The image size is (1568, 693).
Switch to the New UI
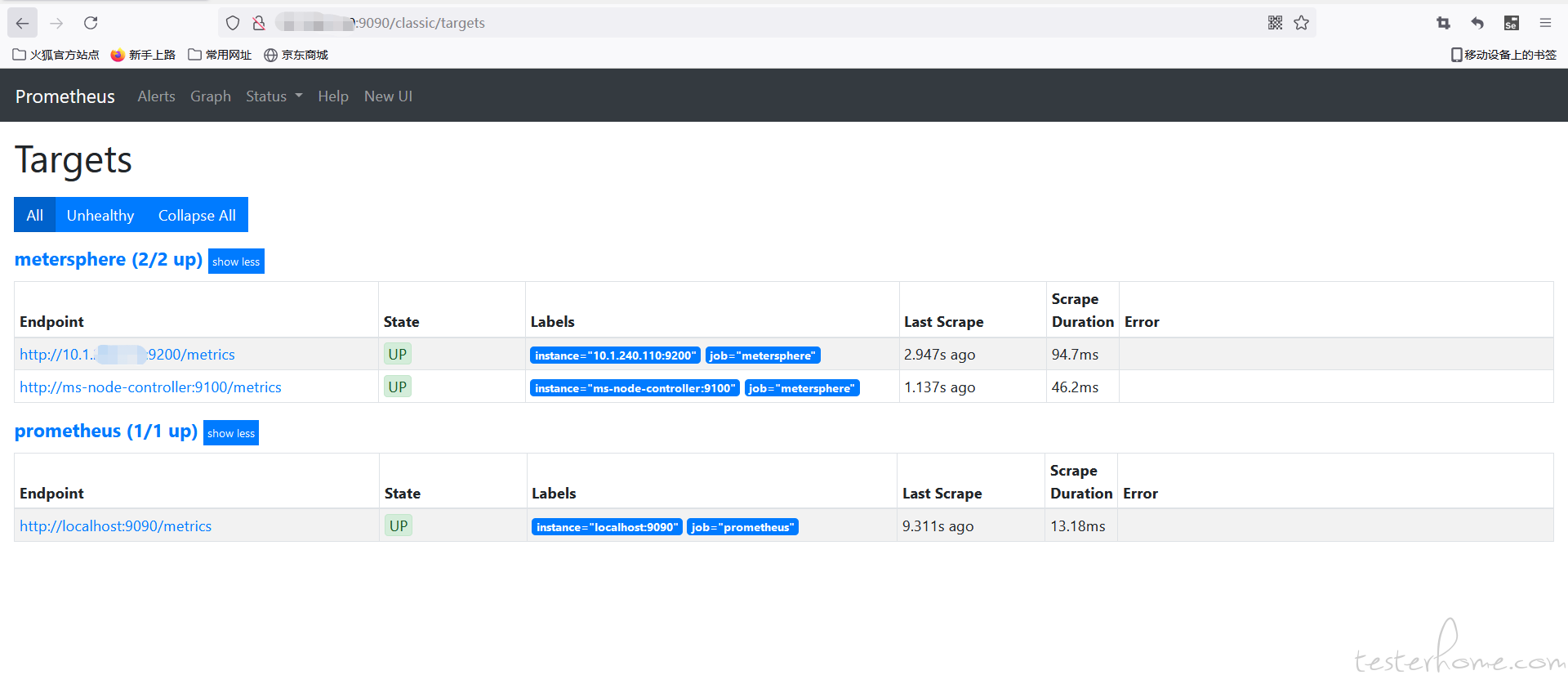388,96
